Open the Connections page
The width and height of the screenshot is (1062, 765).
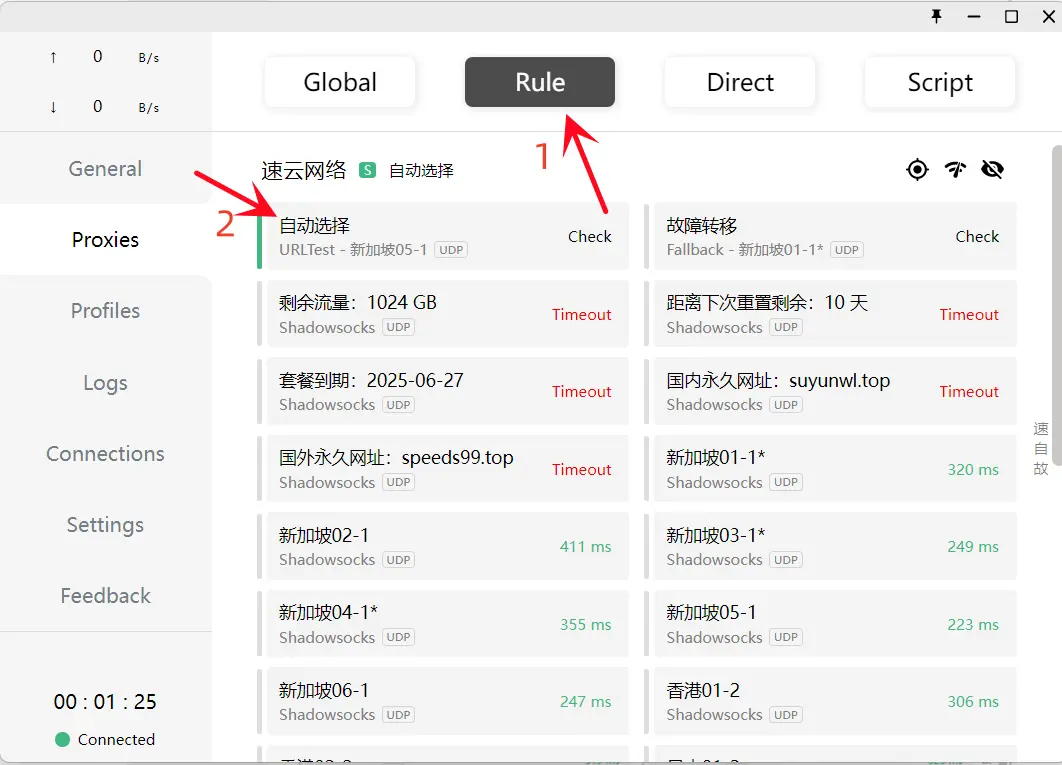coord(106,453)
